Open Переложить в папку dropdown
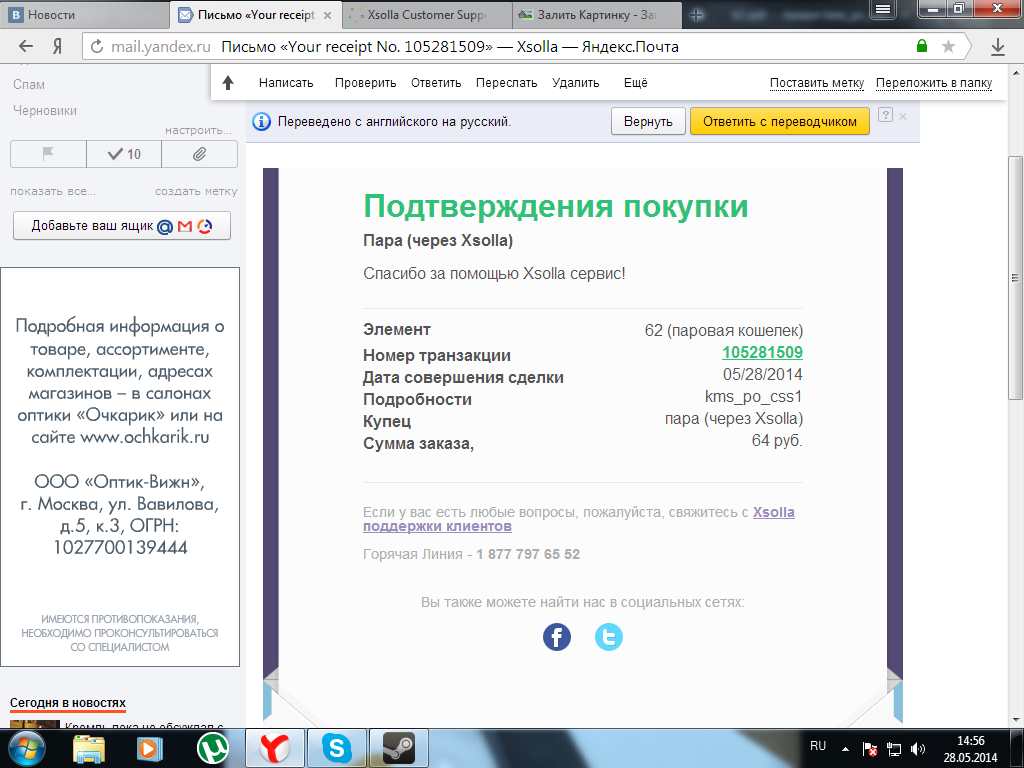The height and width of the screenshot is (768, 1024). point(934,83)
